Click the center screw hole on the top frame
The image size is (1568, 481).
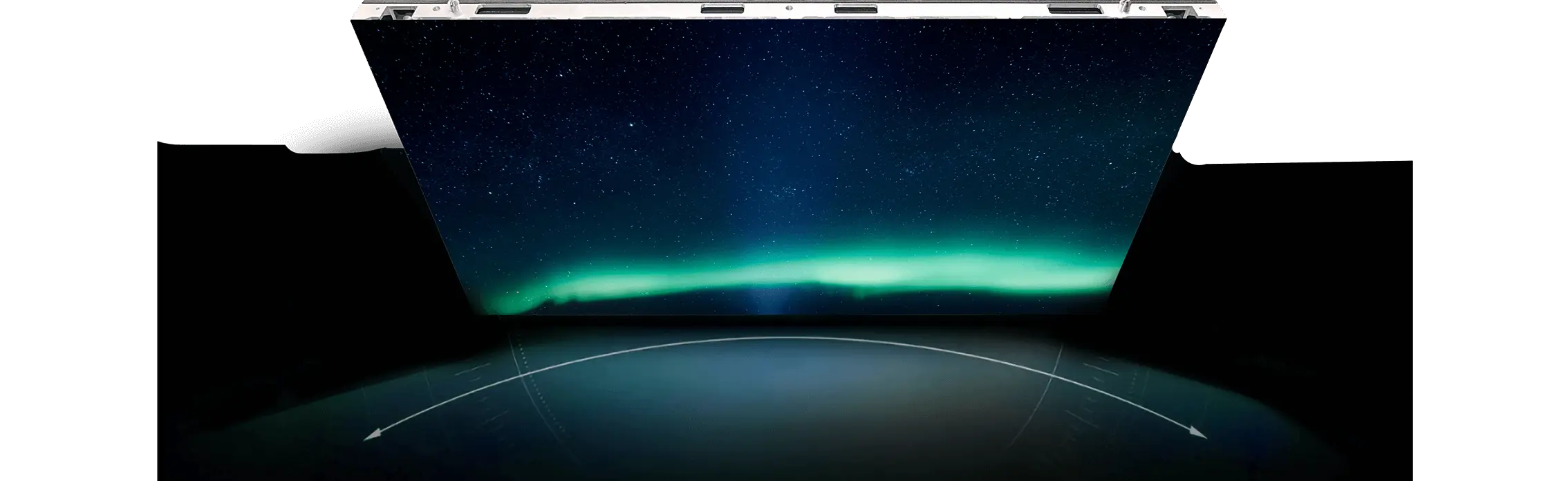[x=787, y=8]
